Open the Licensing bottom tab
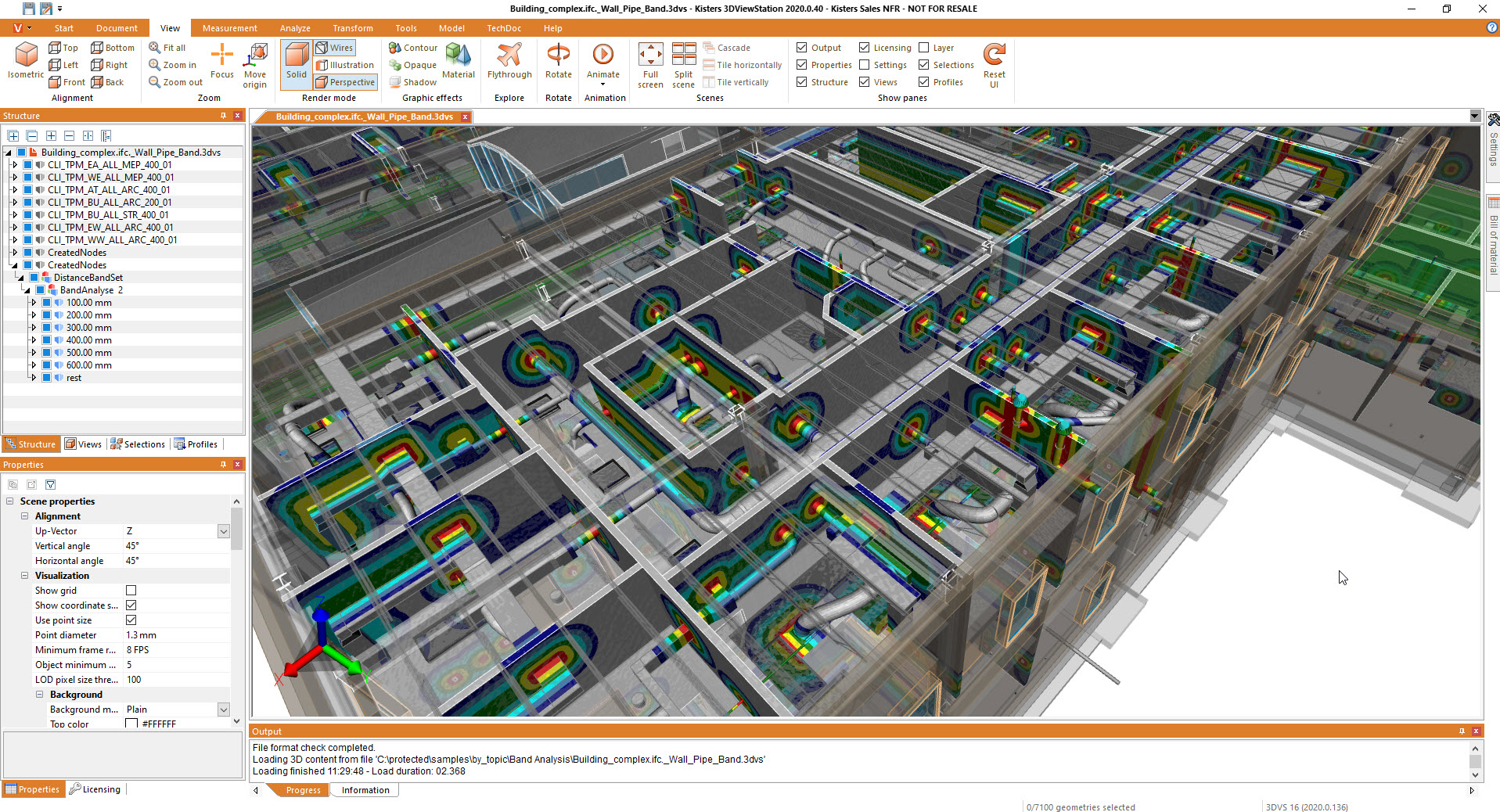The height and width of the screenshot is (812, 1500). click(95, 789)
